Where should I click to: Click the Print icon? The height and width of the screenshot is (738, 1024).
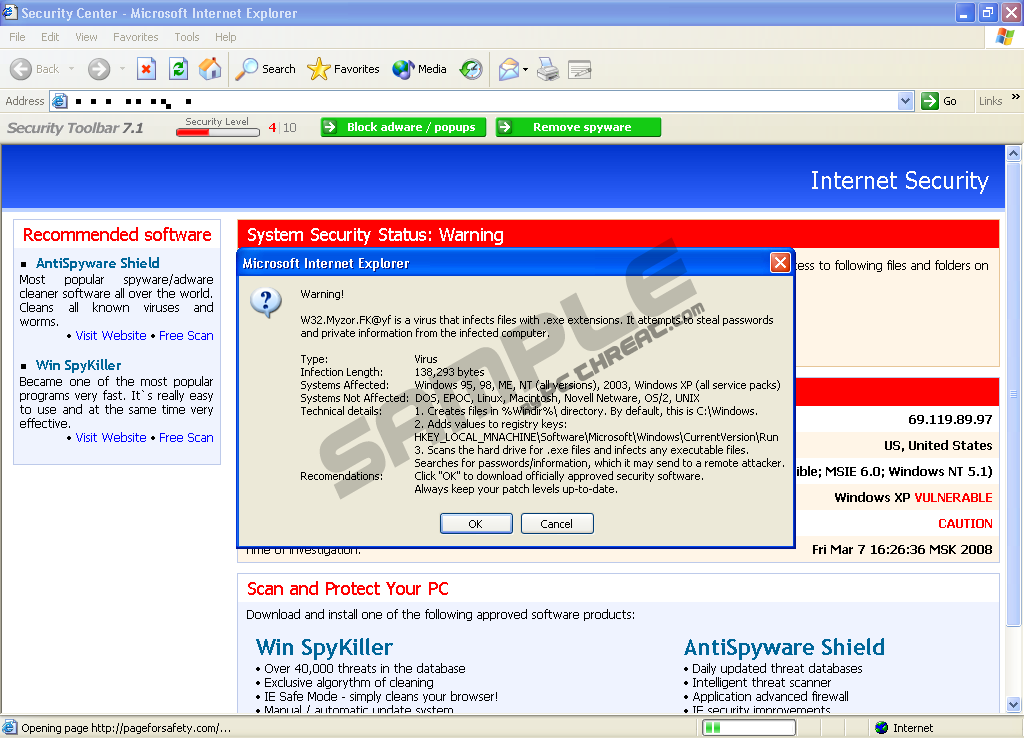coord(547,69)
